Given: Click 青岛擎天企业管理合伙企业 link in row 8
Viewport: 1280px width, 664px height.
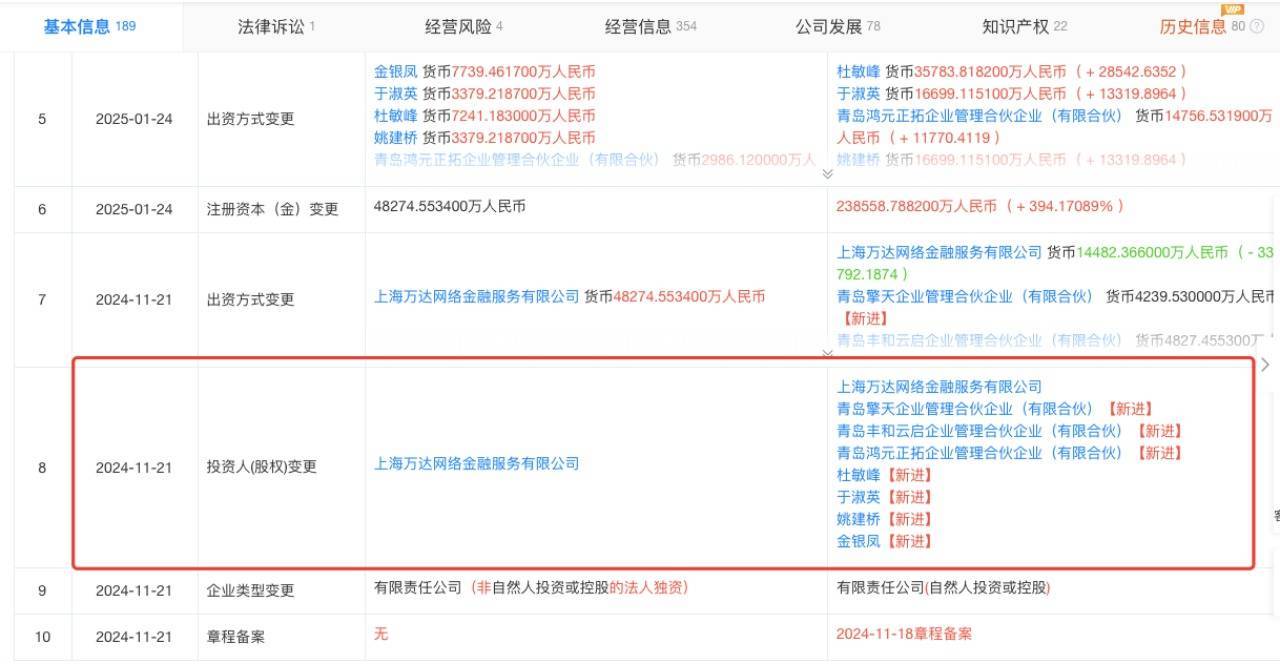Looking at the screenshot, I should [x=965, y=409].
